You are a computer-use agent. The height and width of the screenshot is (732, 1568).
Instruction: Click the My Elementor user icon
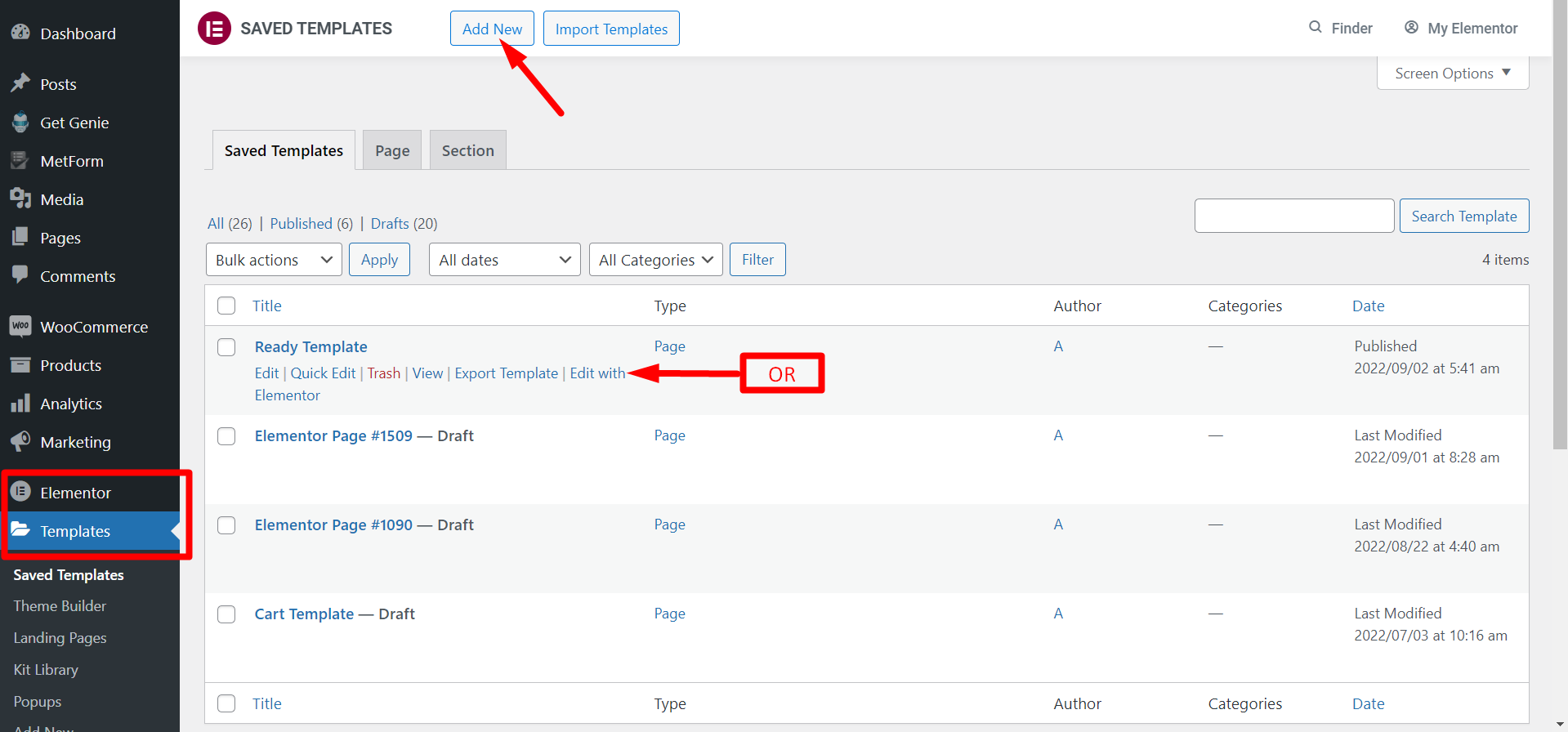point(1411,27)
